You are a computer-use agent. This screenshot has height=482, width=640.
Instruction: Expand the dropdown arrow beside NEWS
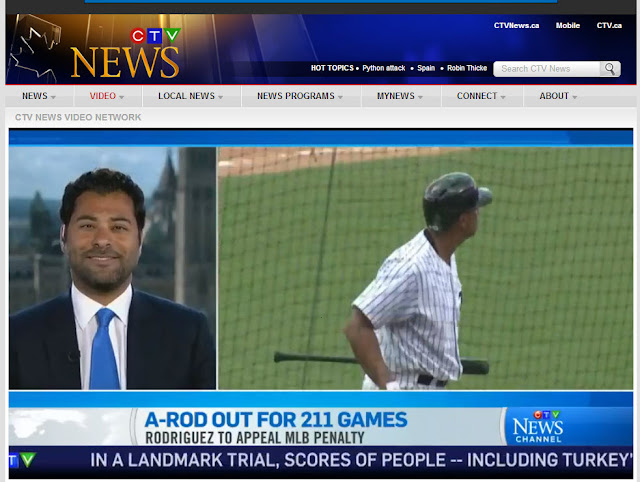pos(53,97)
